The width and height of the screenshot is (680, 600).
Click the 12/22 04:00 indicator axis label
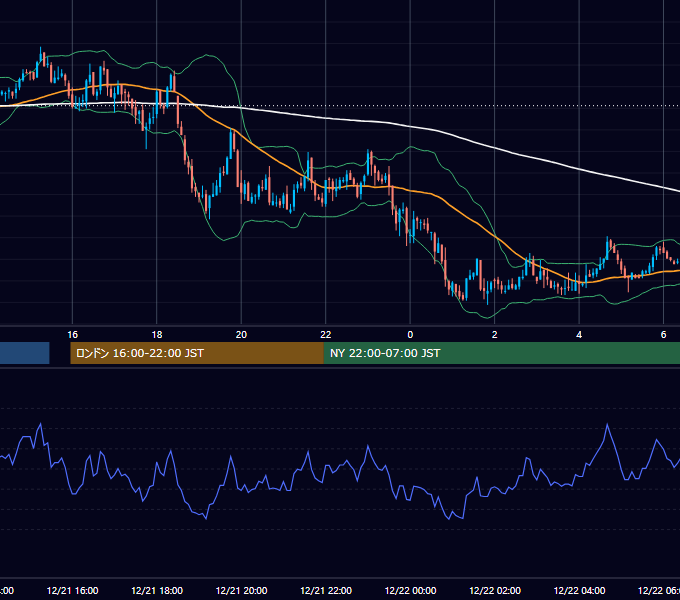pyautogui.click(x=579, y=590)
